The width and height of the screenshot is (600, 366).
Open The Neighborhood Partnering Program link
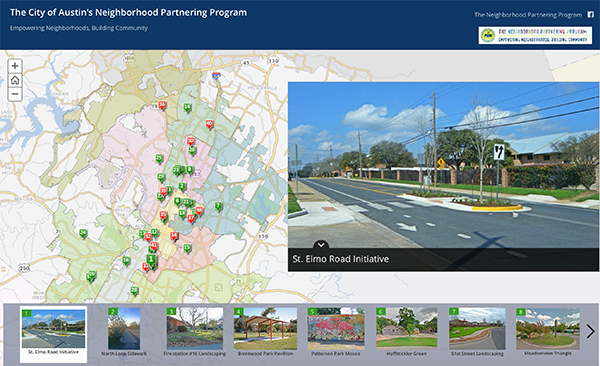click(x=528, y=15)
